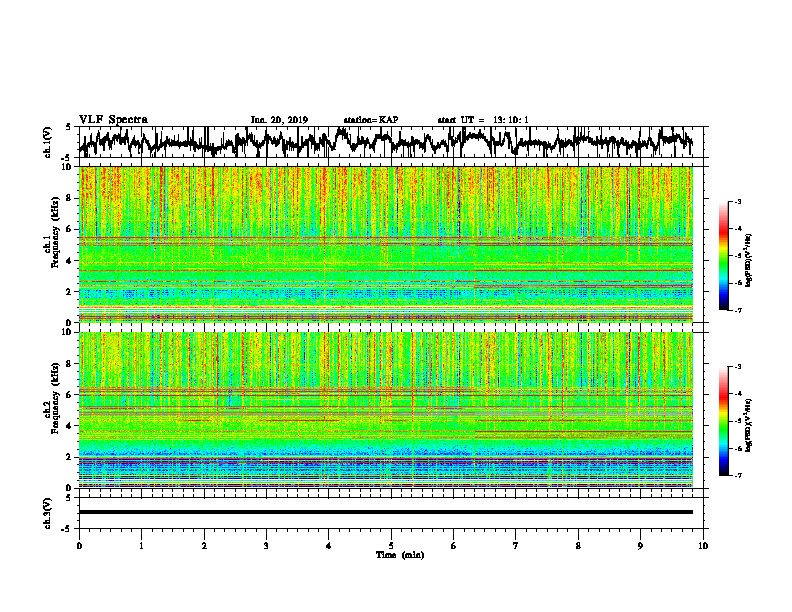The height and width of the screenshot is (612, 792).
Task: Click the "station=KAP" label
Action: click(371, 120)
